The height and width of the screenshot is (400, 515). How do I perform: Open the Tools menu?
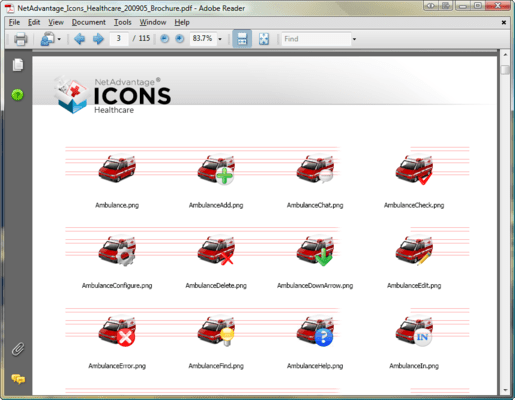123,22
